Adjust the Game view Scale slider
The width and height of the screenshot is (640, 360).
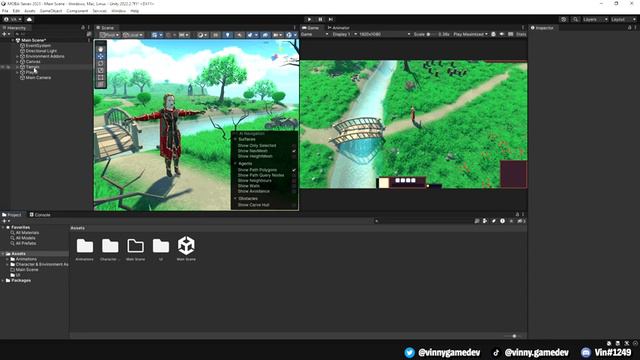click(432, 34)
